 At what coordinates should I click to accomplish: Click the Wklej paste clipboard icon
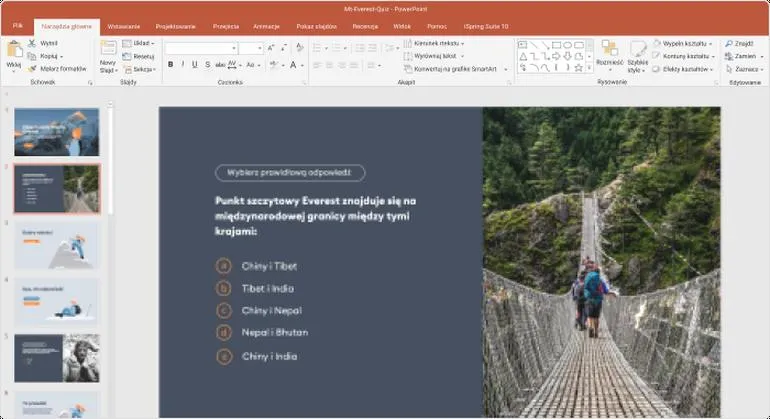coord(14,50)
